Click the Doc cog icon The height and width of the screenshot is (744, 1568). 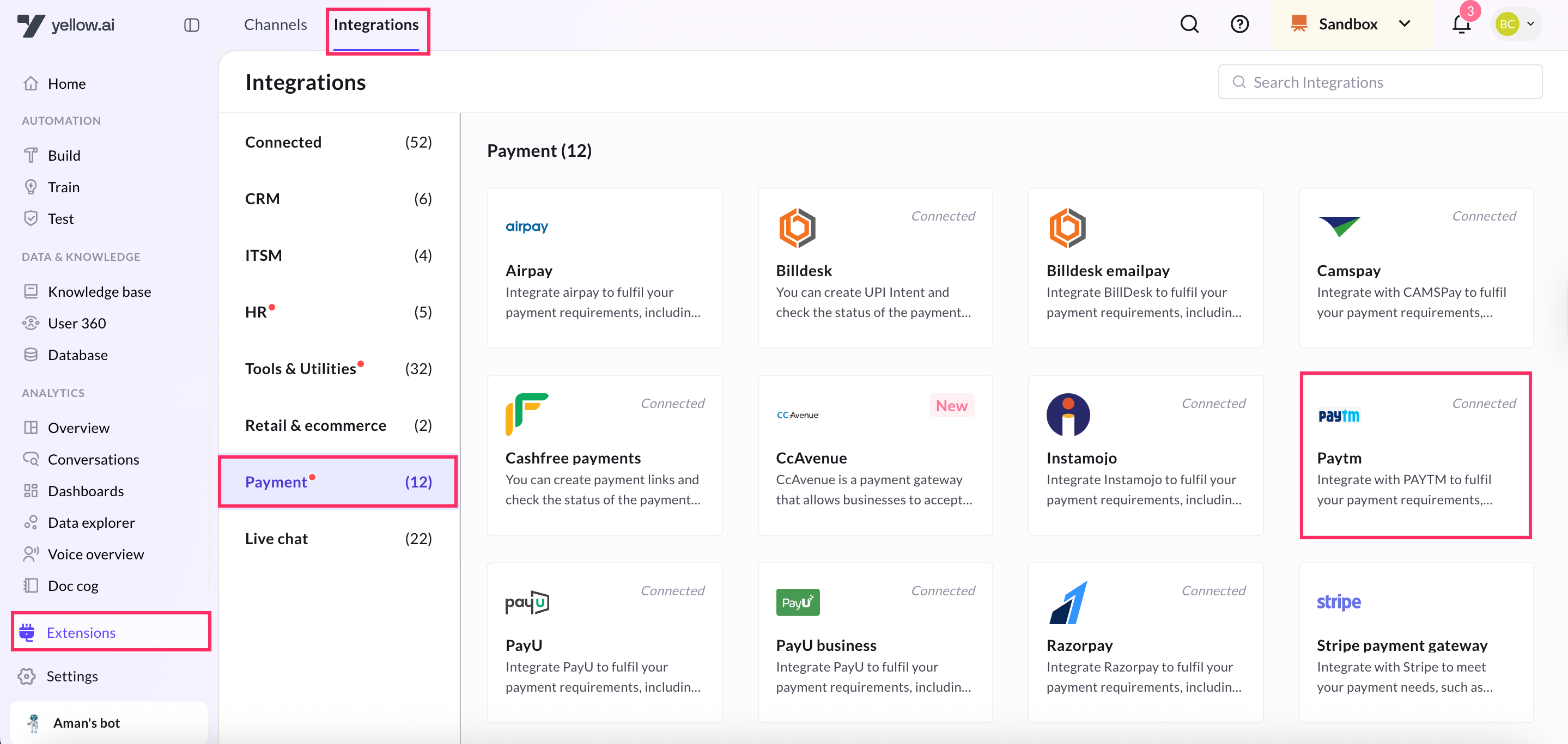click(31, 586)
